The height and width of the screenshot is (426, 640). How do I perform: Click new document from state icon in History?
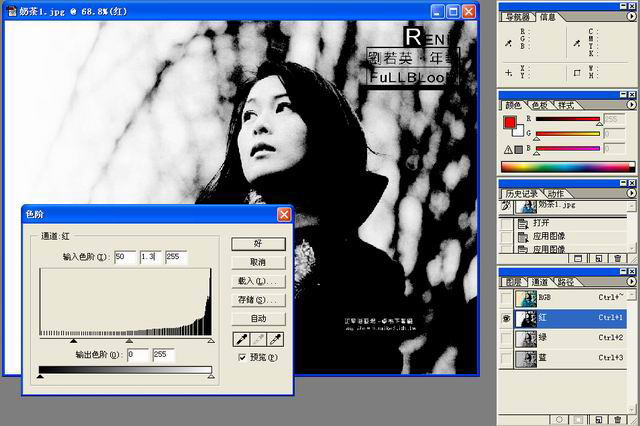tap(578, 258)
